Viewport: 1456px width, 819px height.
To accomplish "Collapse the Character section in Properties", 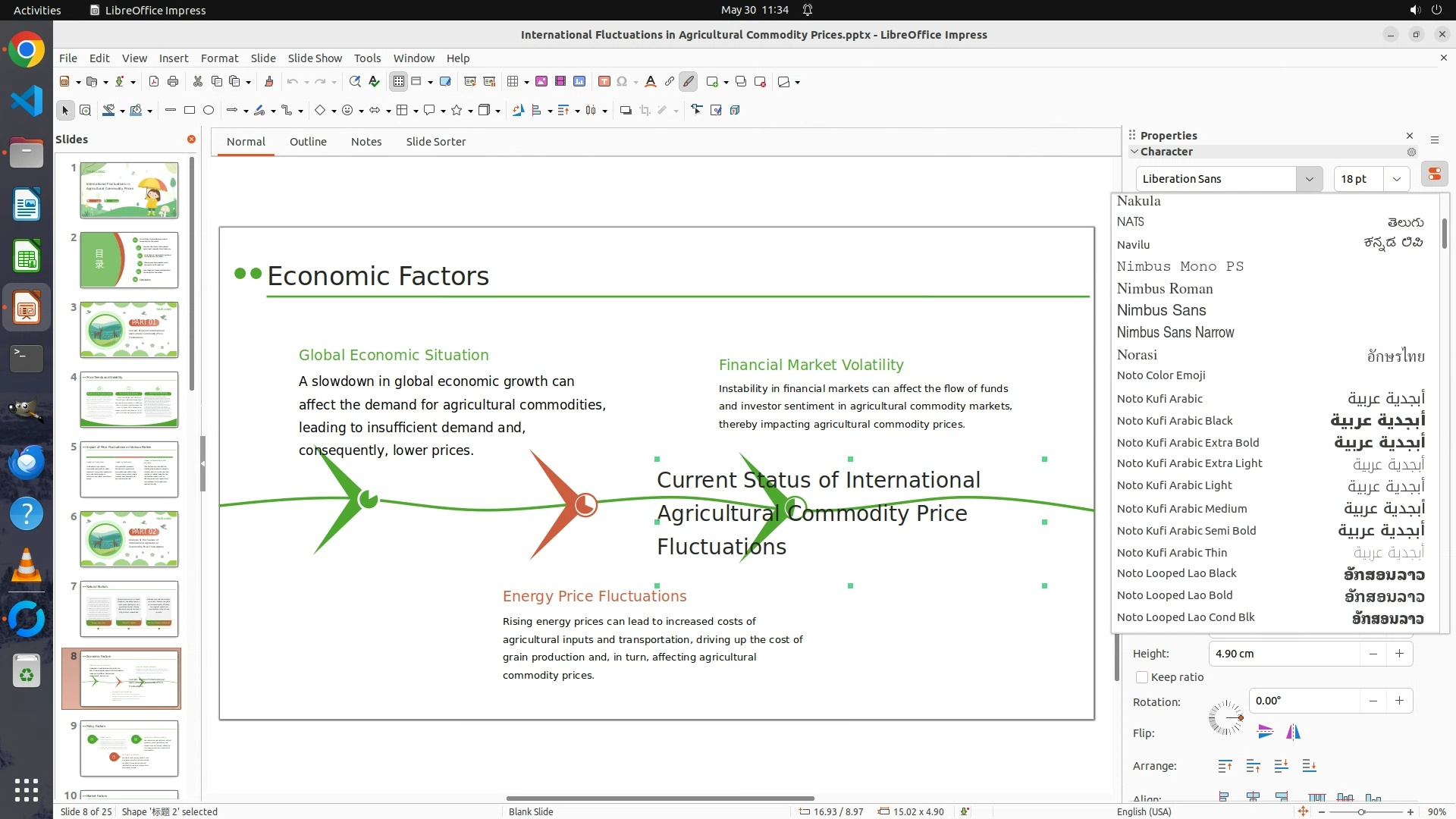I will [1135, 152].
